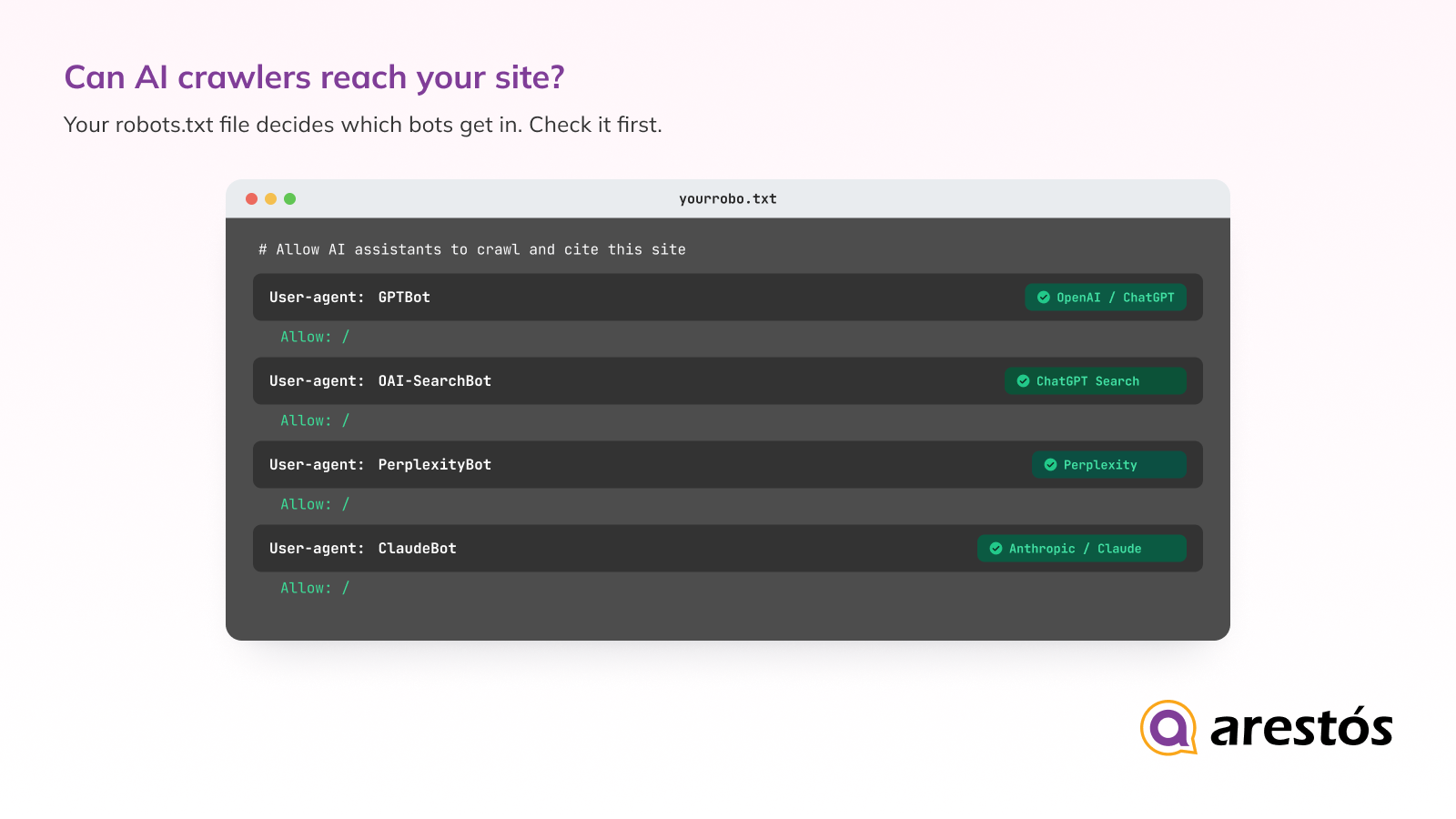This screenshot has height=819, width=1456.
Task: Click the checkmark icon in the ChatGPT Search badge
Action: pos(1023,381)
